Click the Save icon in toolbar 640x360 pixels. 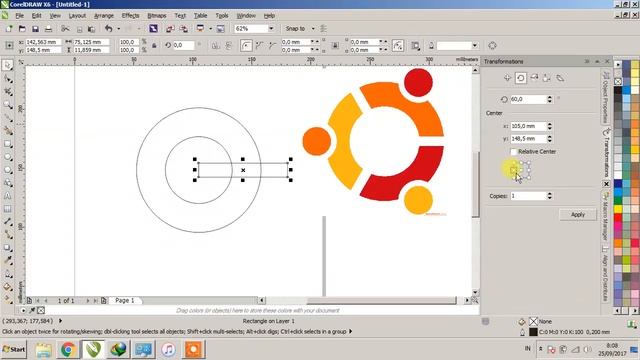coord(35,29)
